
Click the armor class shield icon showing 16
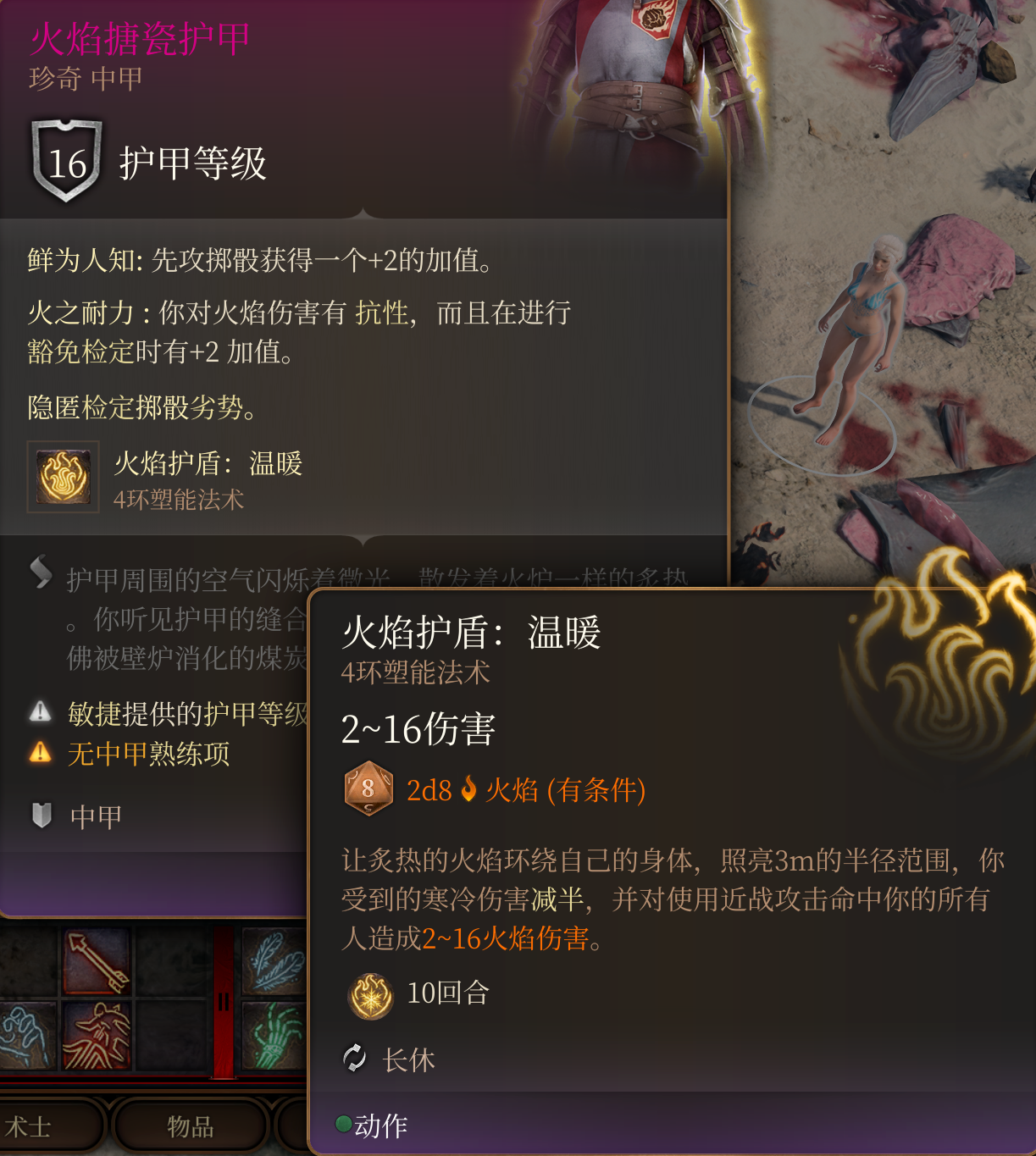(x=67, y=161)
